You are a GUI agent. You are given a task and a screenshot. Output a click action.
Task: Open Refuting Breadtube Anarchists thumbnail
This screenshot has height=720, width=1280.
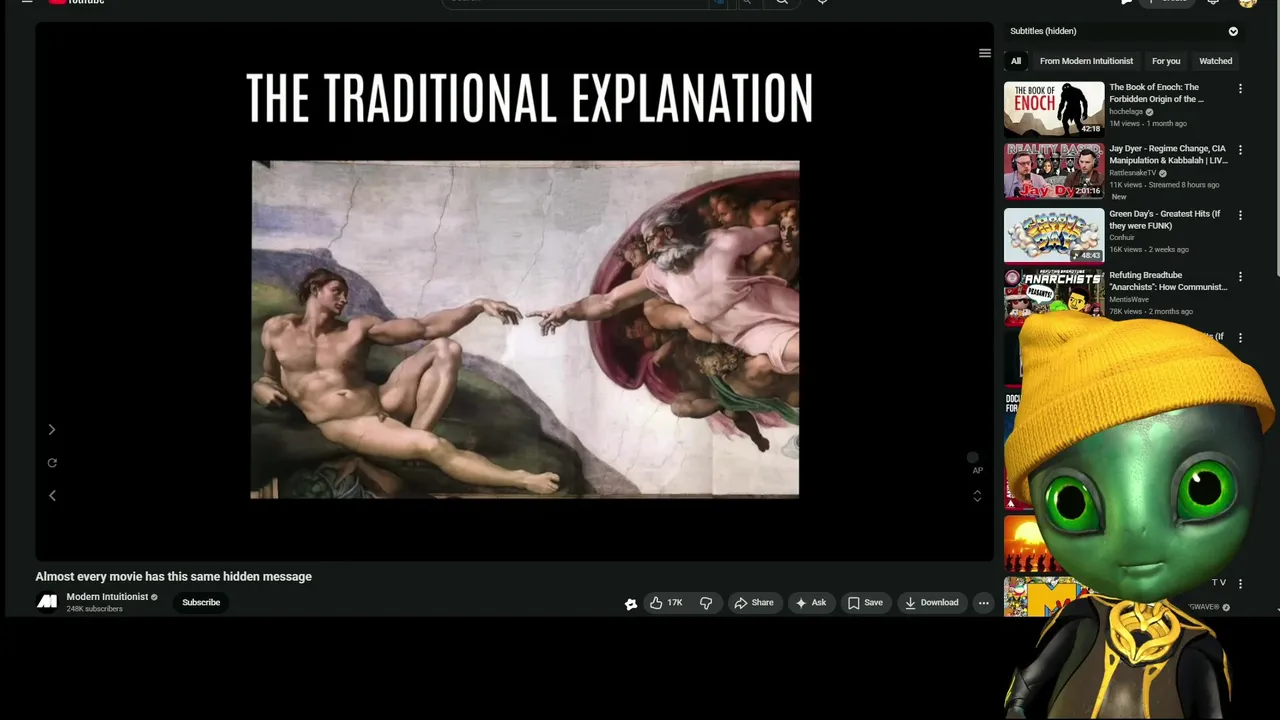1054,296
